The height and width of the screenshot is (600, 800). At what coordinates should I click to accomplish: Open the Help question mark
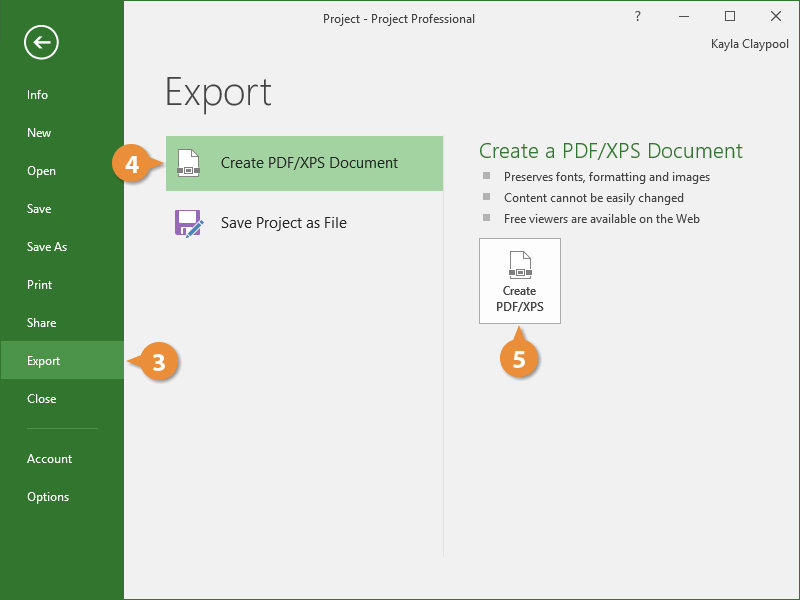click(x=638, y=17)
